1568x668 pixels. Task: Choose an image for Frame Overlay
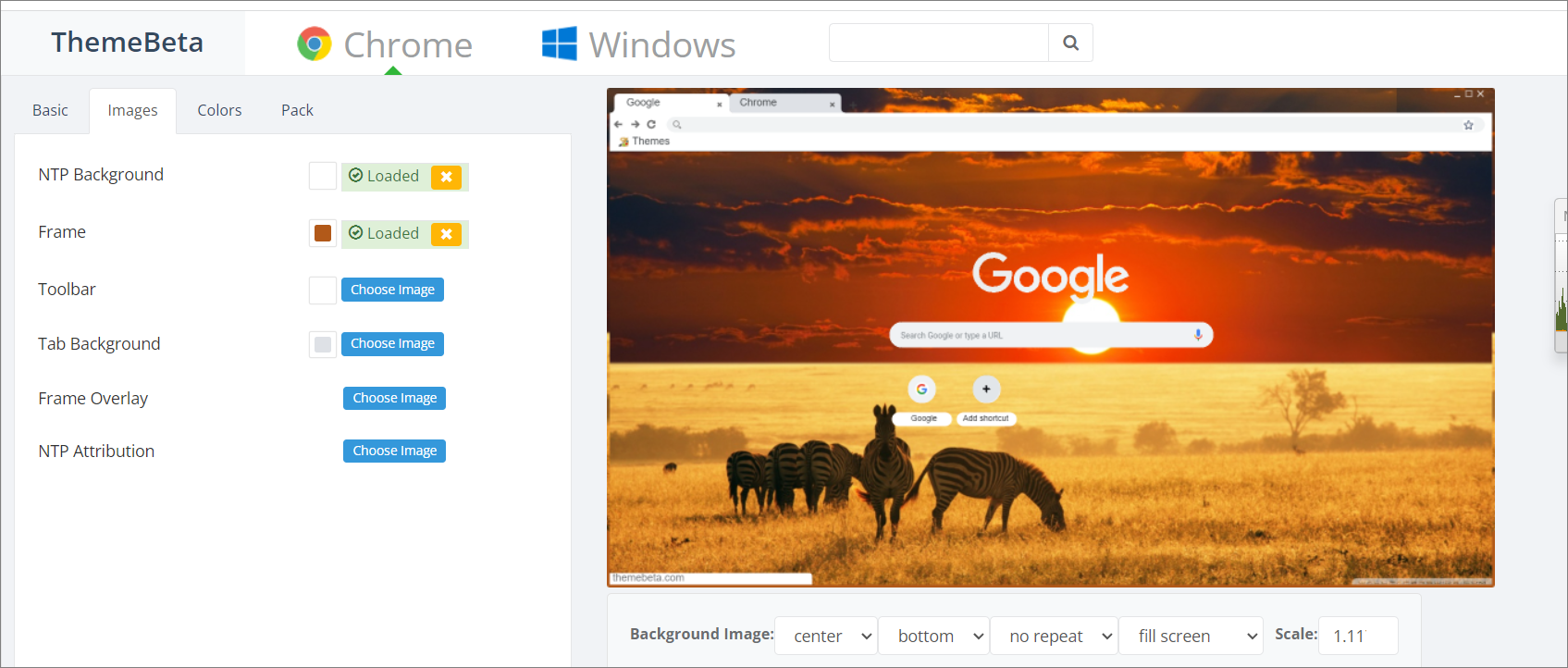point(394,398)
